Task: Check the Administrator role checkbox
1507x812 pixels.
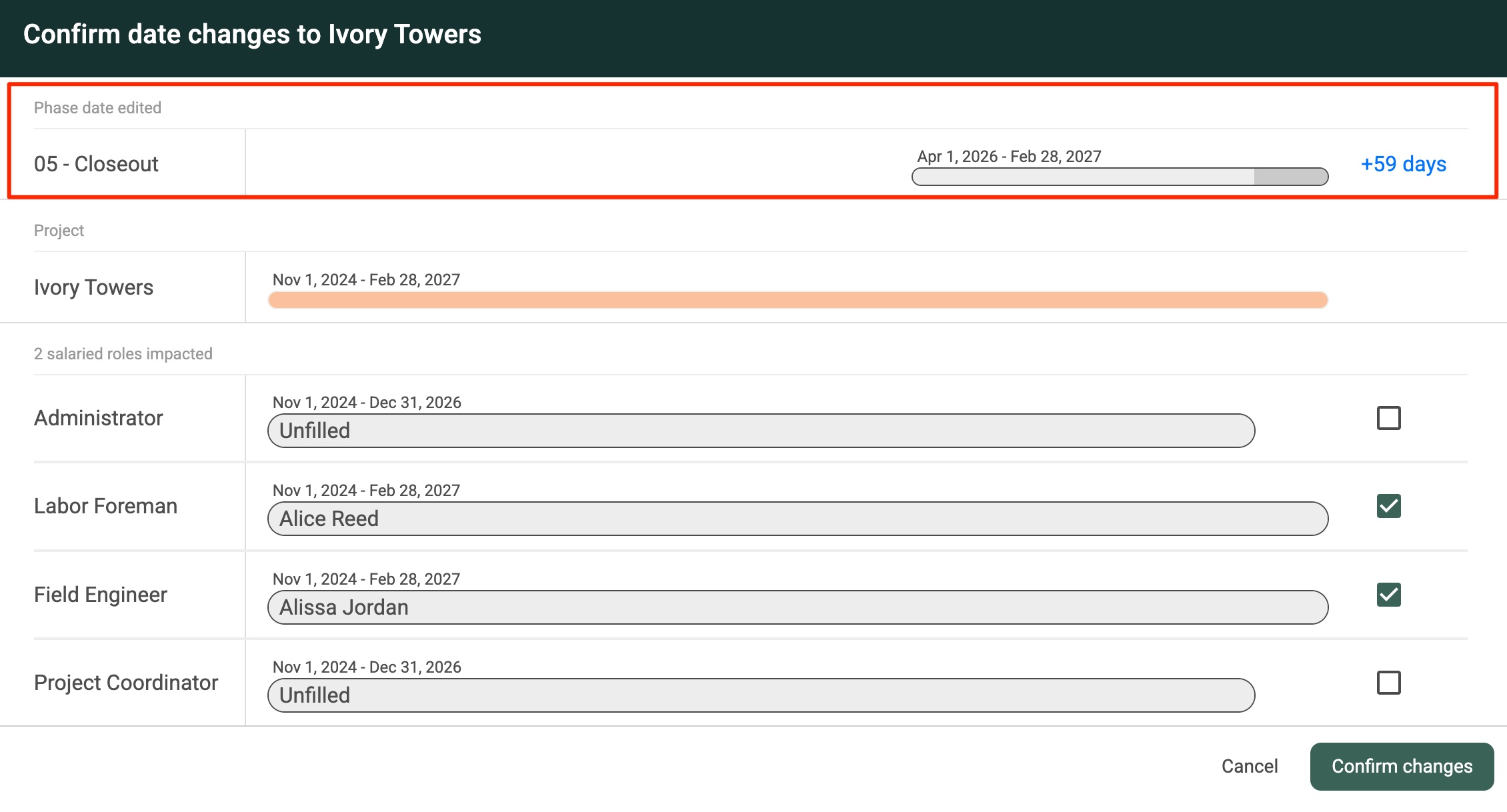Action: 1388,418
